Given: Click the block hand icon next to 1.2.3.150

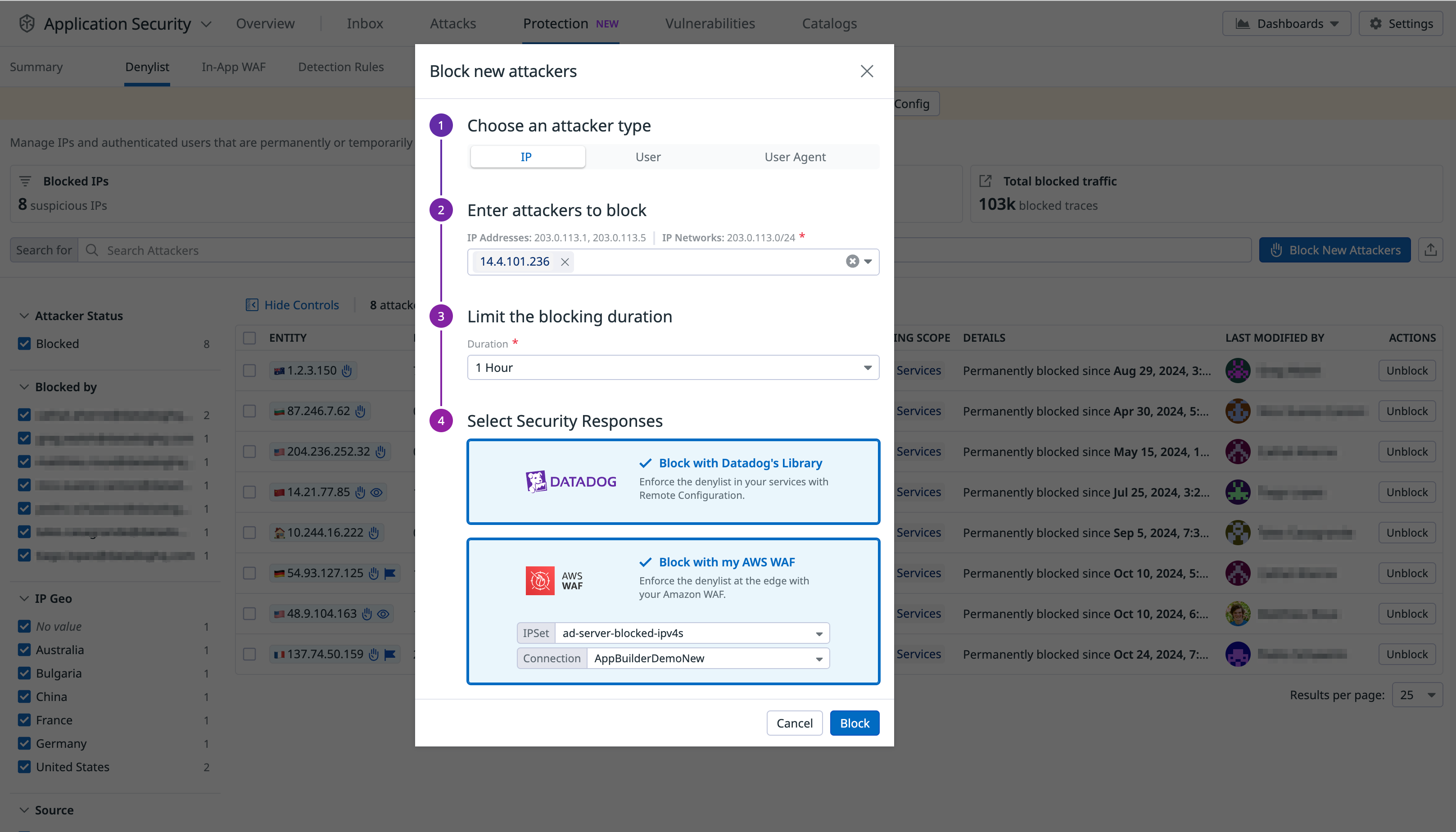Looking at the screenshot, I should [346, 370].
